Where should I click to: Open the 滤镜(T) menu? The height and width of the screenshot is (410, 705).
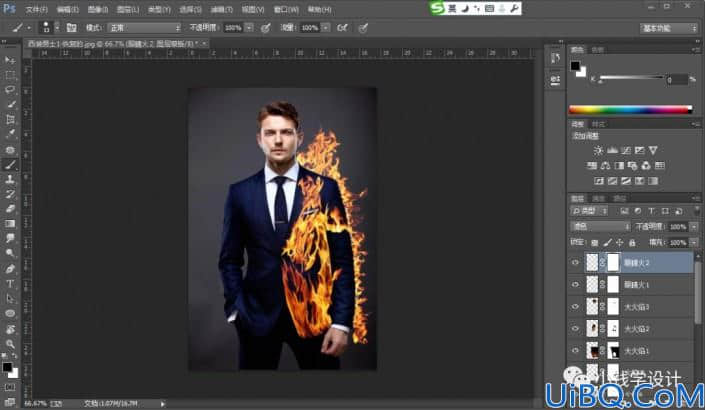coord(222,9)
